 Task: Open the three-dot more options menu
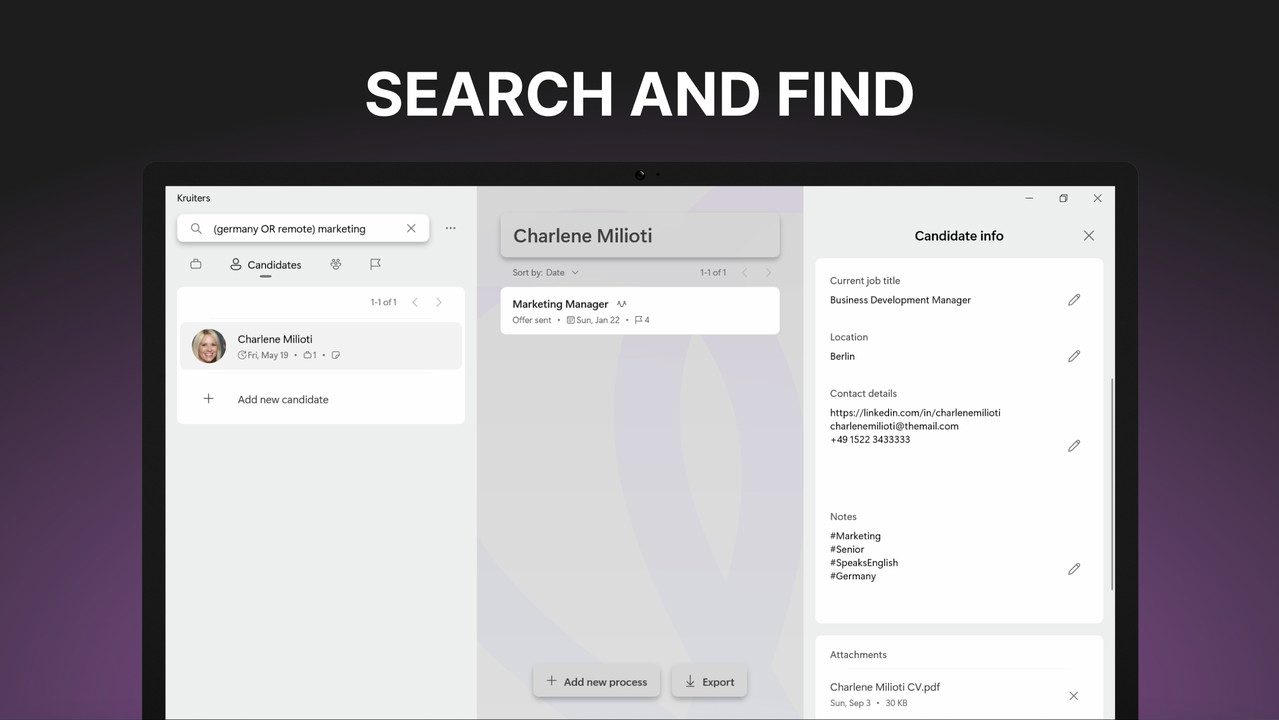pos(451,228)
